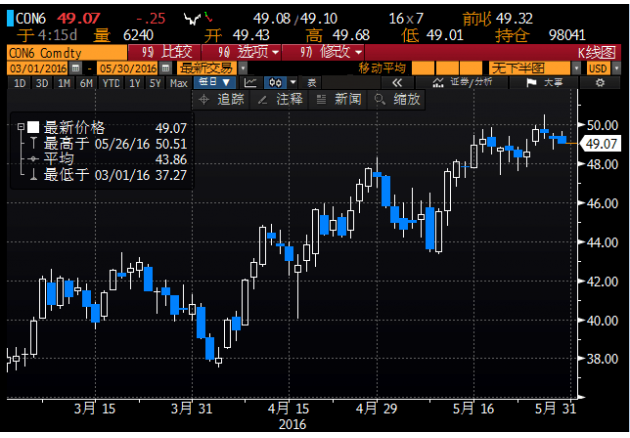Open the start date calendar picker
This screenshot has height=438, width=630.
[74, 68]
